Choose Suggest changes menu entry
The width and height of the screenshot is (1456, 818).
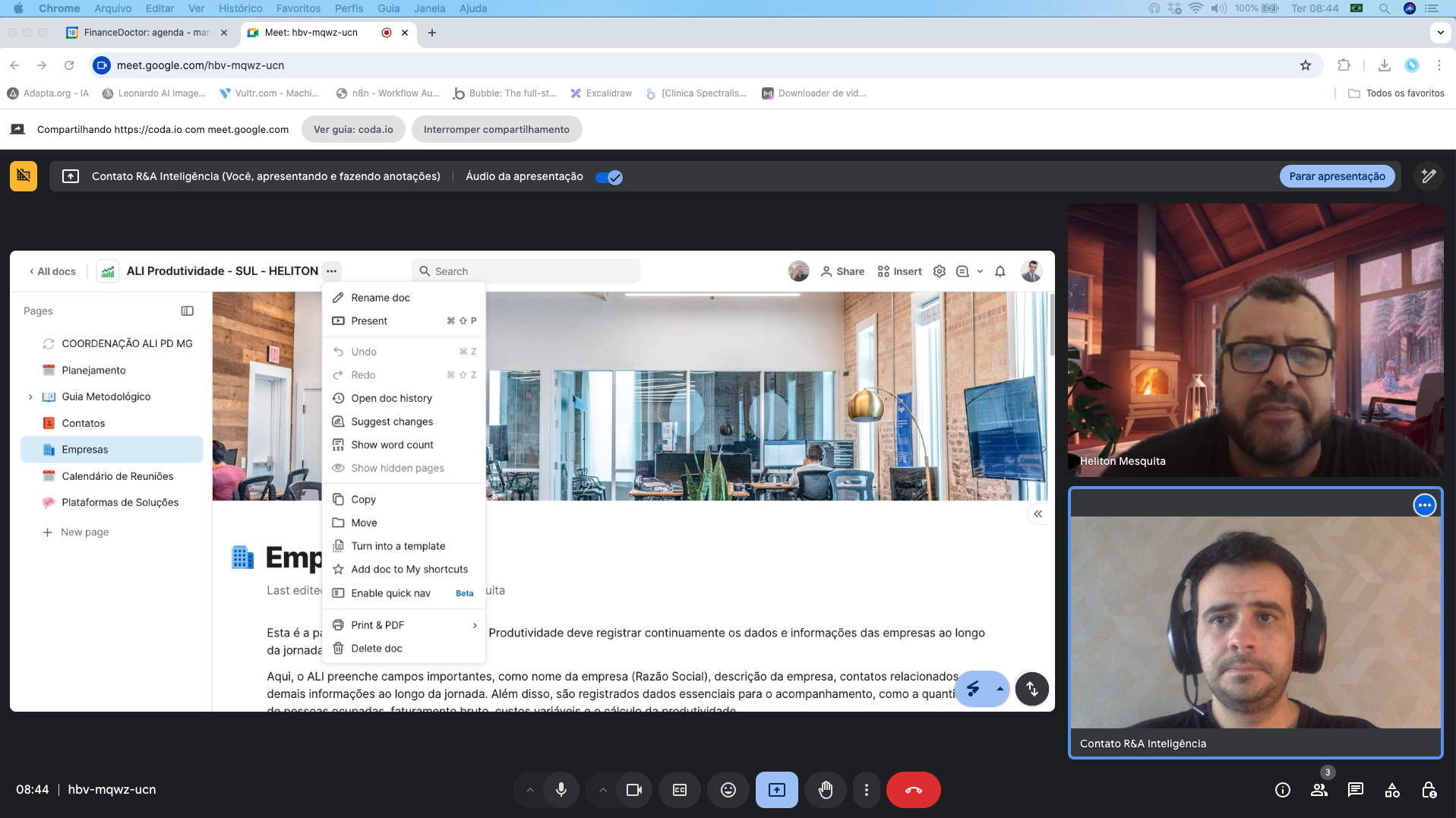coord(404,422)
